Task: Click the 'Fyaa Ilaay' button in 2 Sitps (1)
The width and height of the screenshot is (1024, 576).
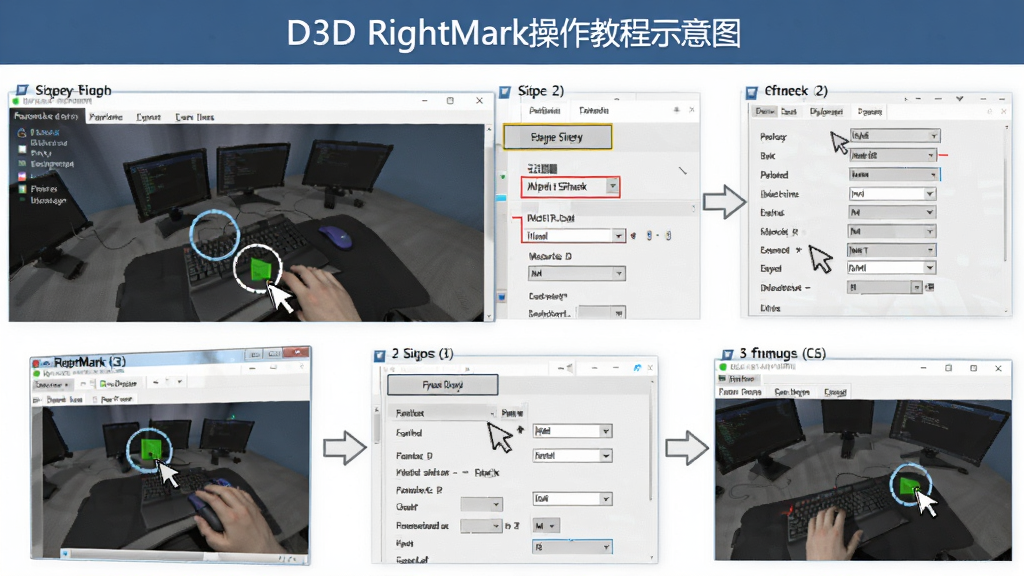Action: 443,385
